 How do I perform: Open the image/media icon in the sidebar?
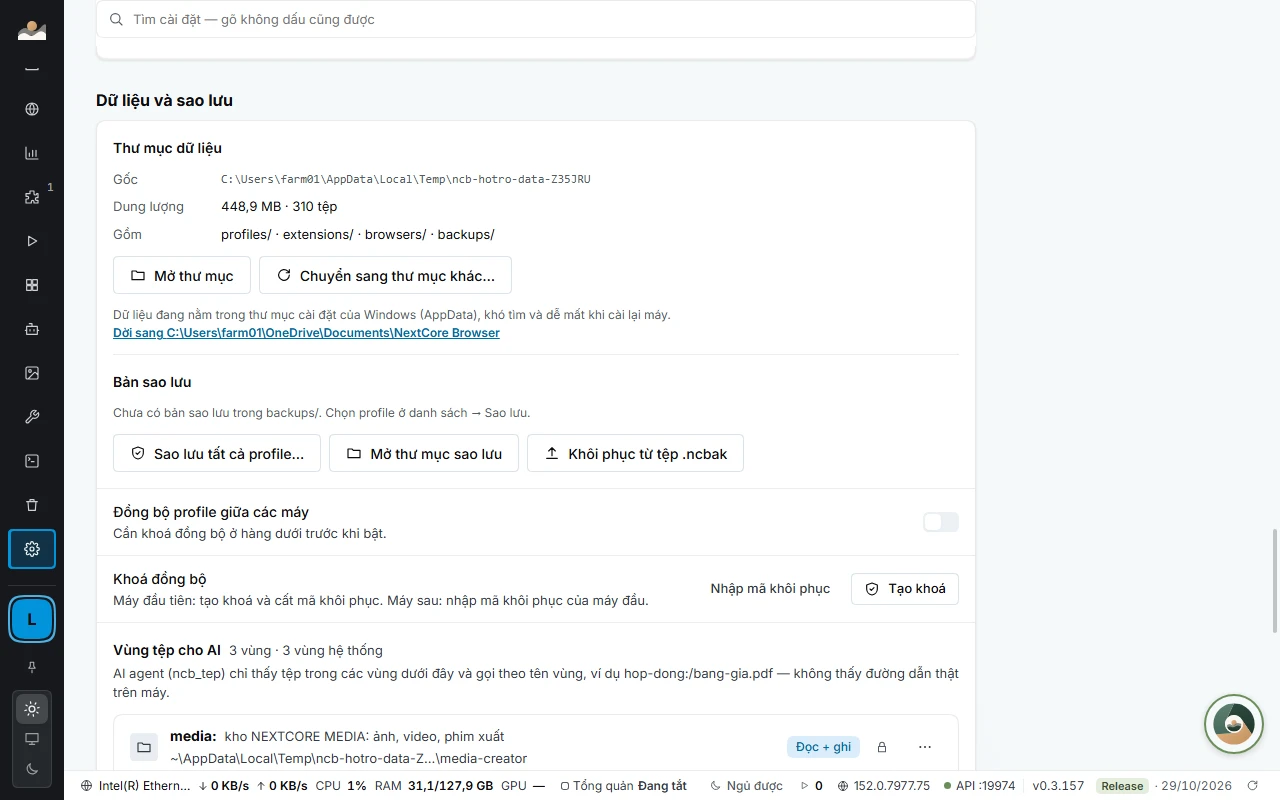(x=32, y=373)
